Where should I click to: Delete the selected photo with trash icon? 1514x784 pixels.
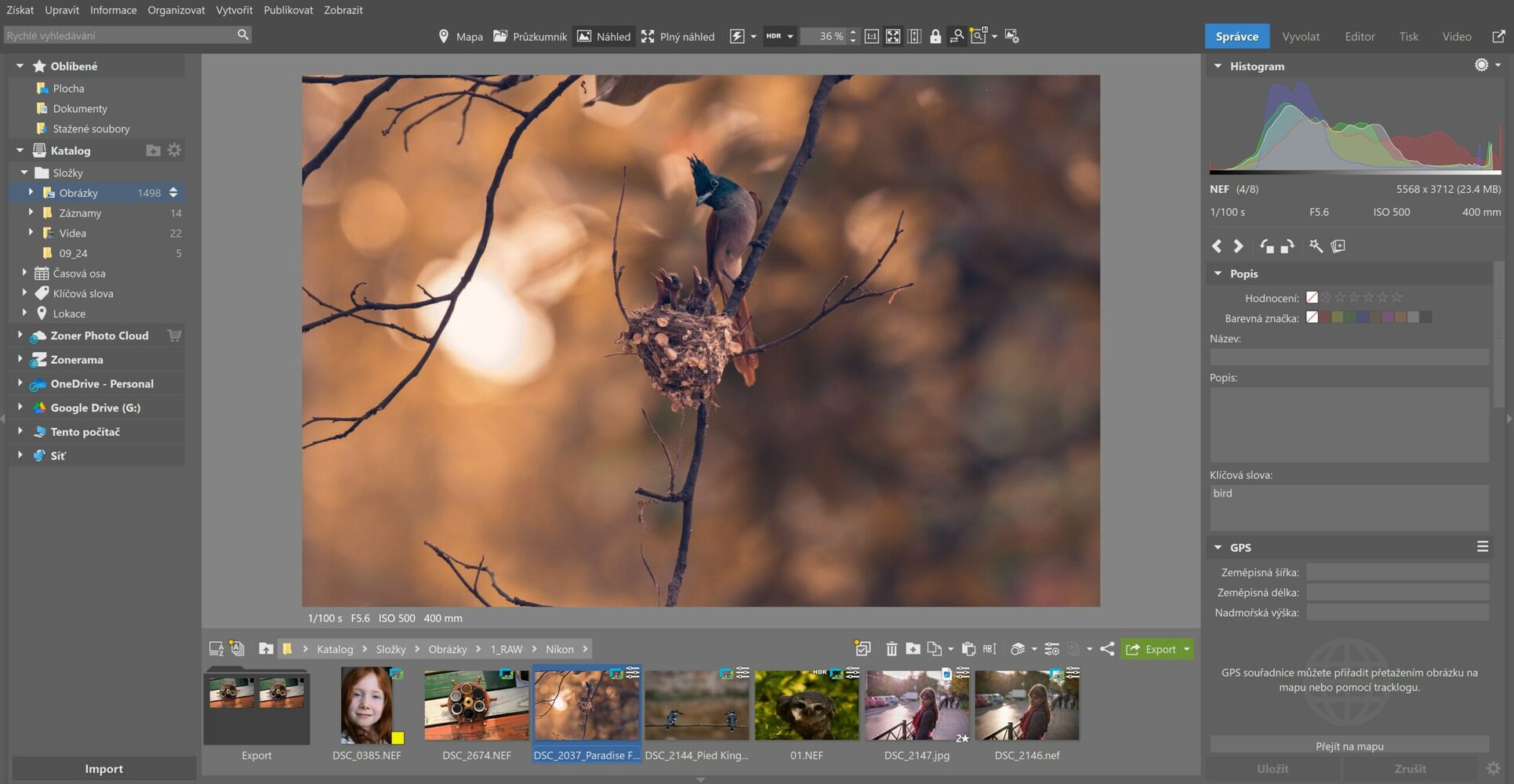(891, 649)
